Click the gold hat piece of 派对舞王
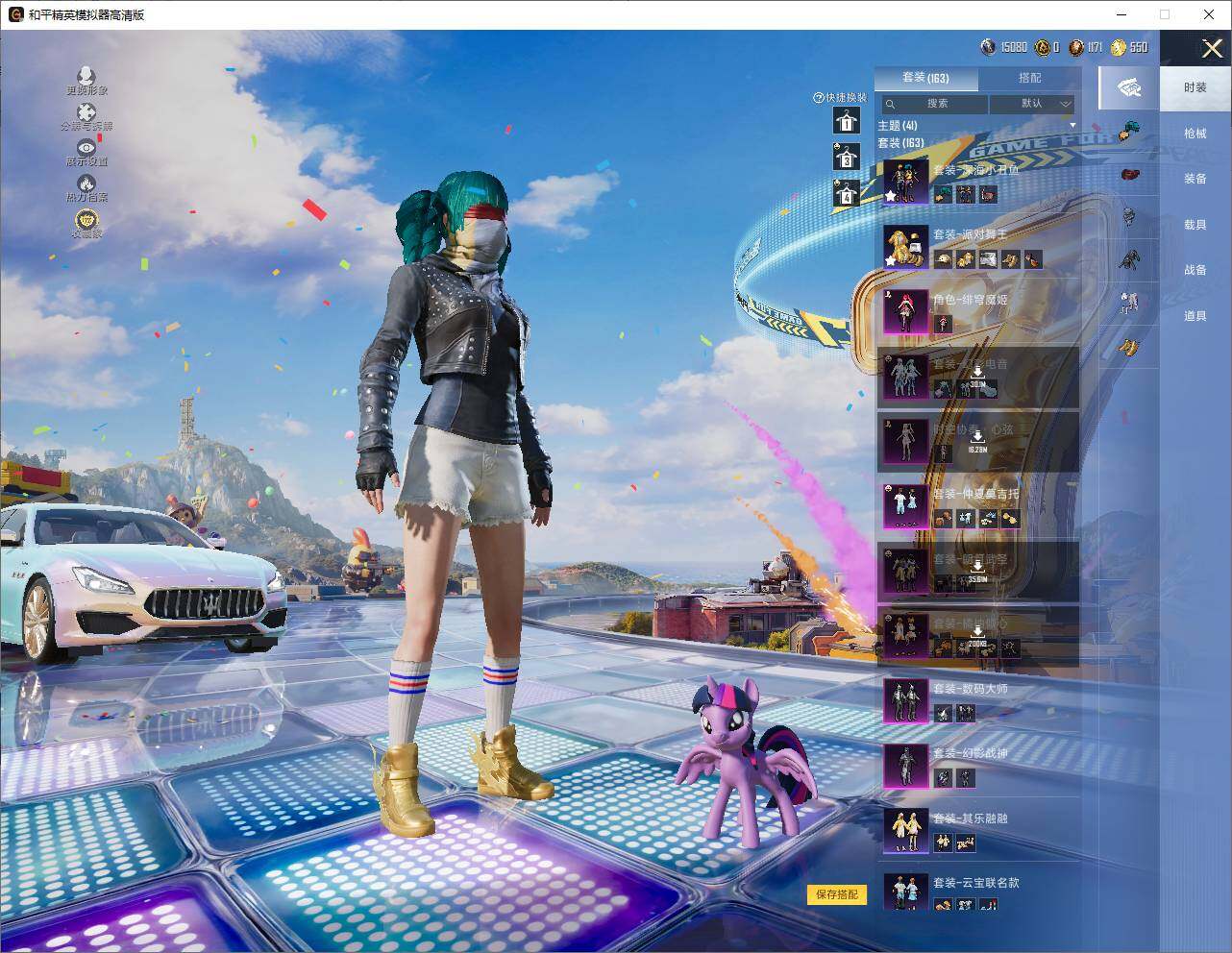This screenshot has height=953, width=1232. [942, 259]
